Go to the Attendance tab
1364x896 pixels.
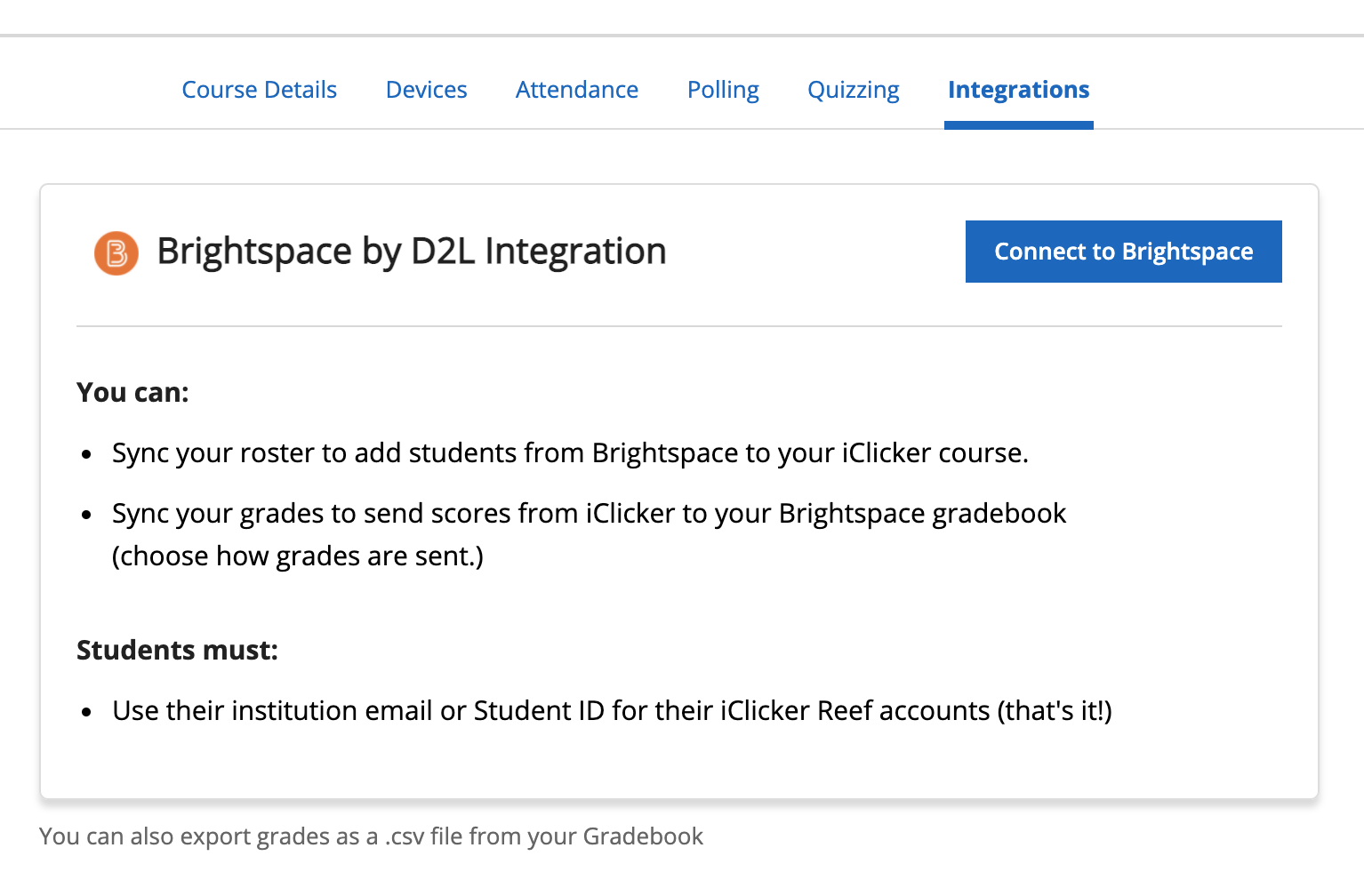pyautogui.click(x=576, y=90)
